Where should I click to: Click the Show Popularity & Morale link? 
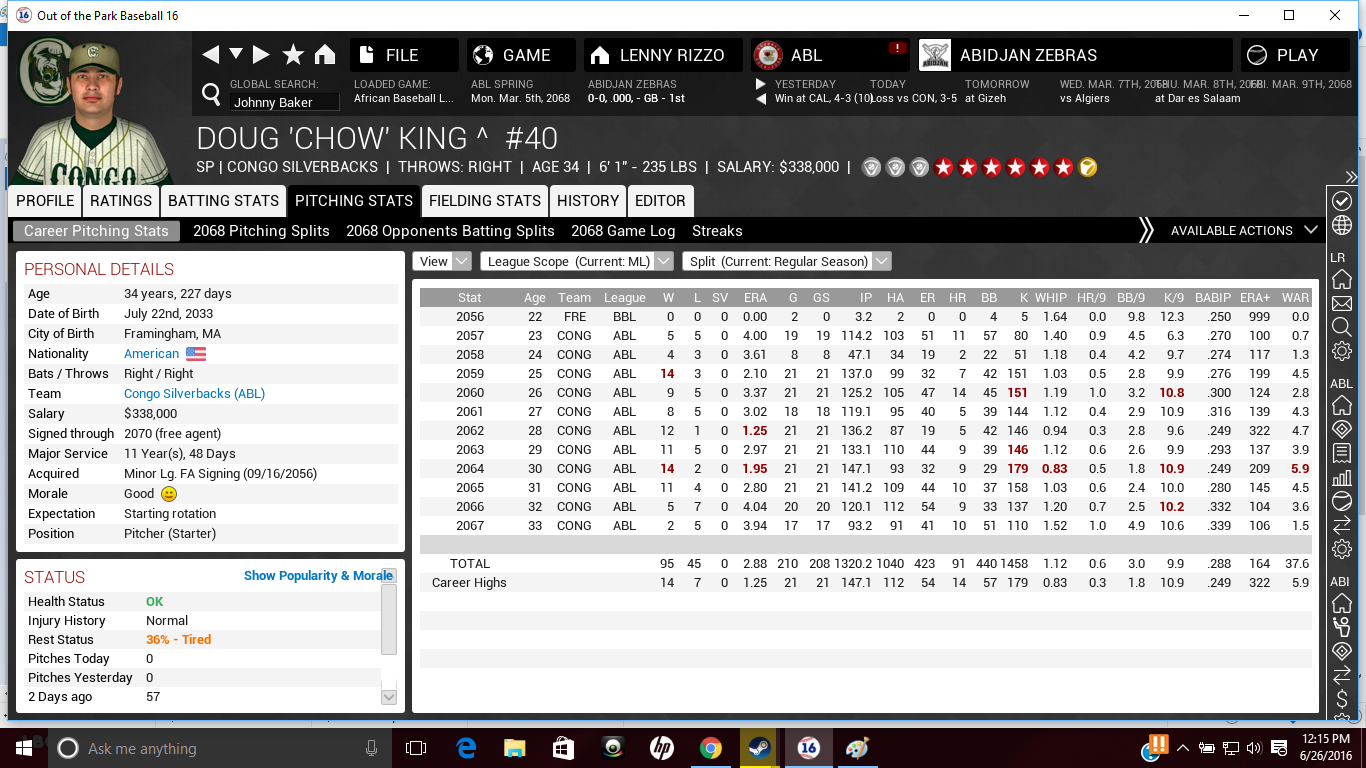(x=318, y=576)
